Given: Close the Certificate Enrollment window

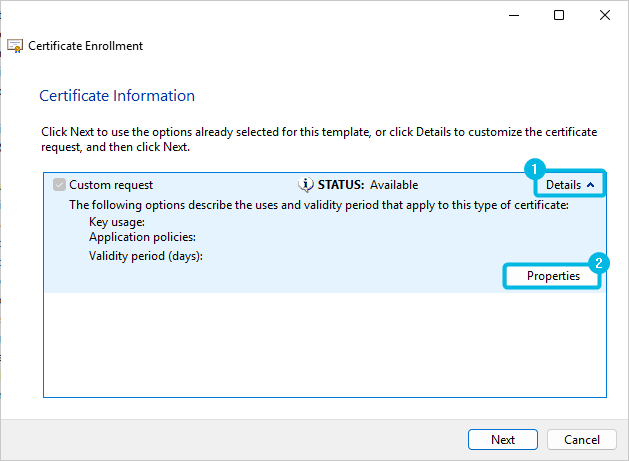Looking at the screenshot, I should point(605,15).
